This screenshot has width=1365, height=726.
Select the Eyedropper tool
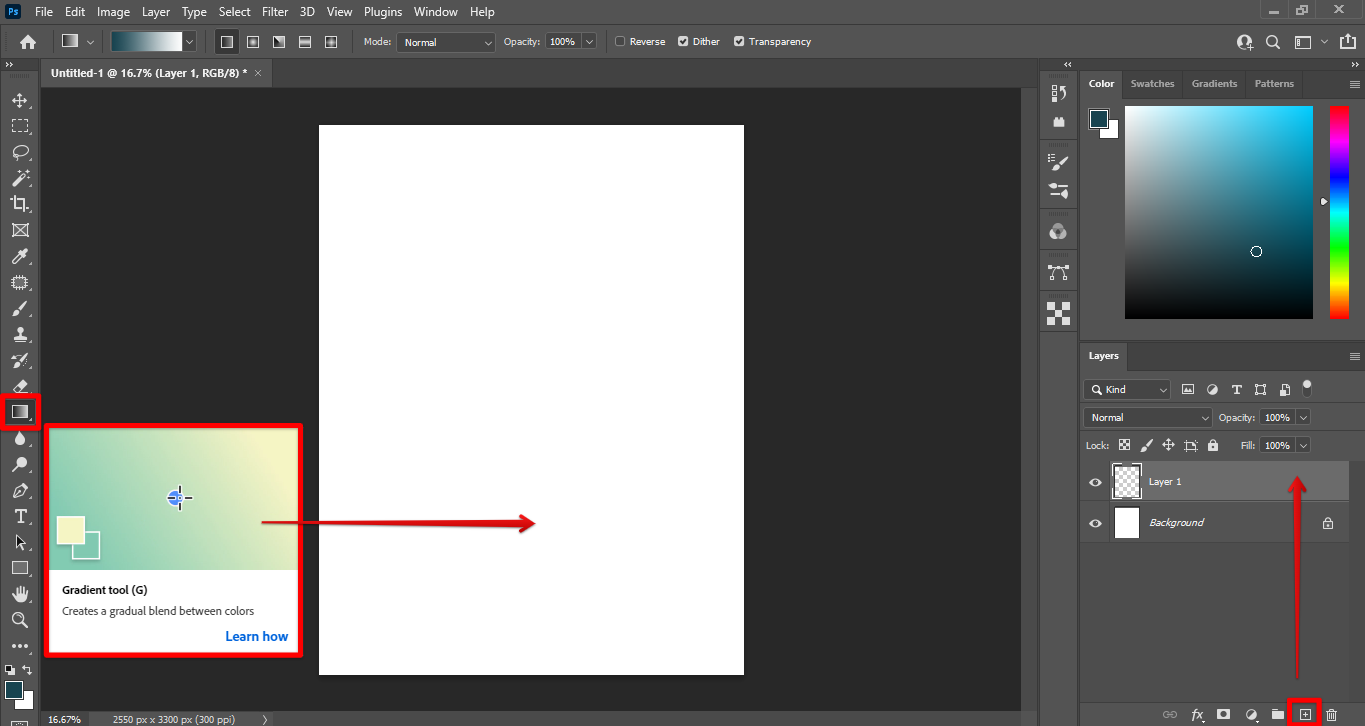click(x=20, y=257)
